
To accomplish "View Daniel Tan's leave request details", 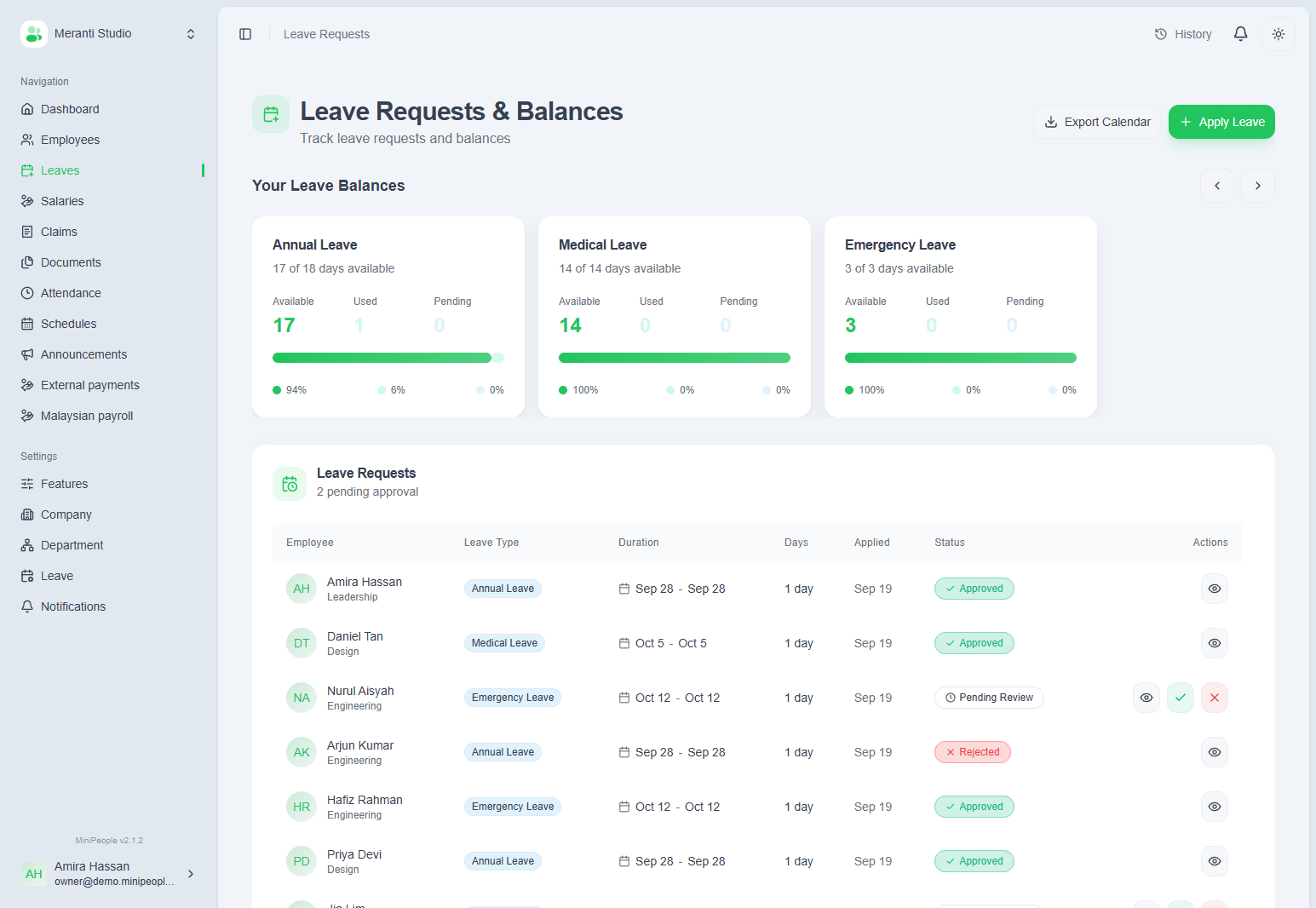I will (x=1215, y=643).
